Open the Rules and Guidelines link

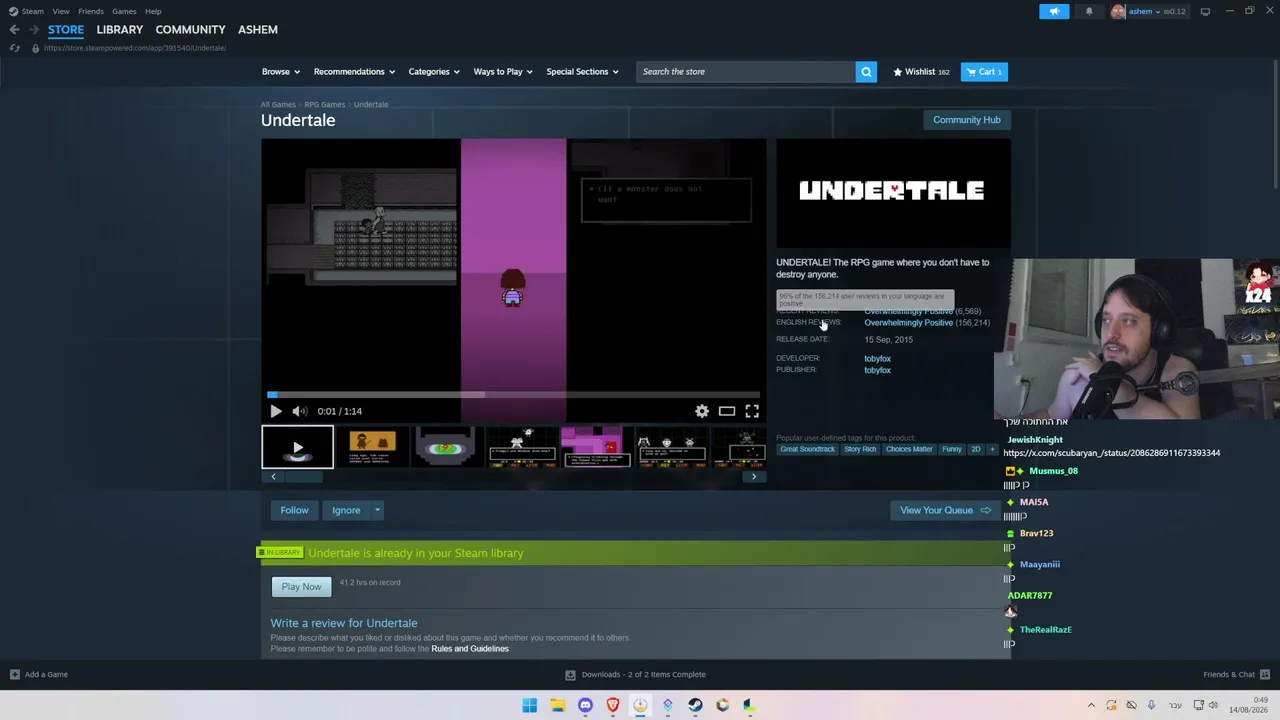pos(470,649)
